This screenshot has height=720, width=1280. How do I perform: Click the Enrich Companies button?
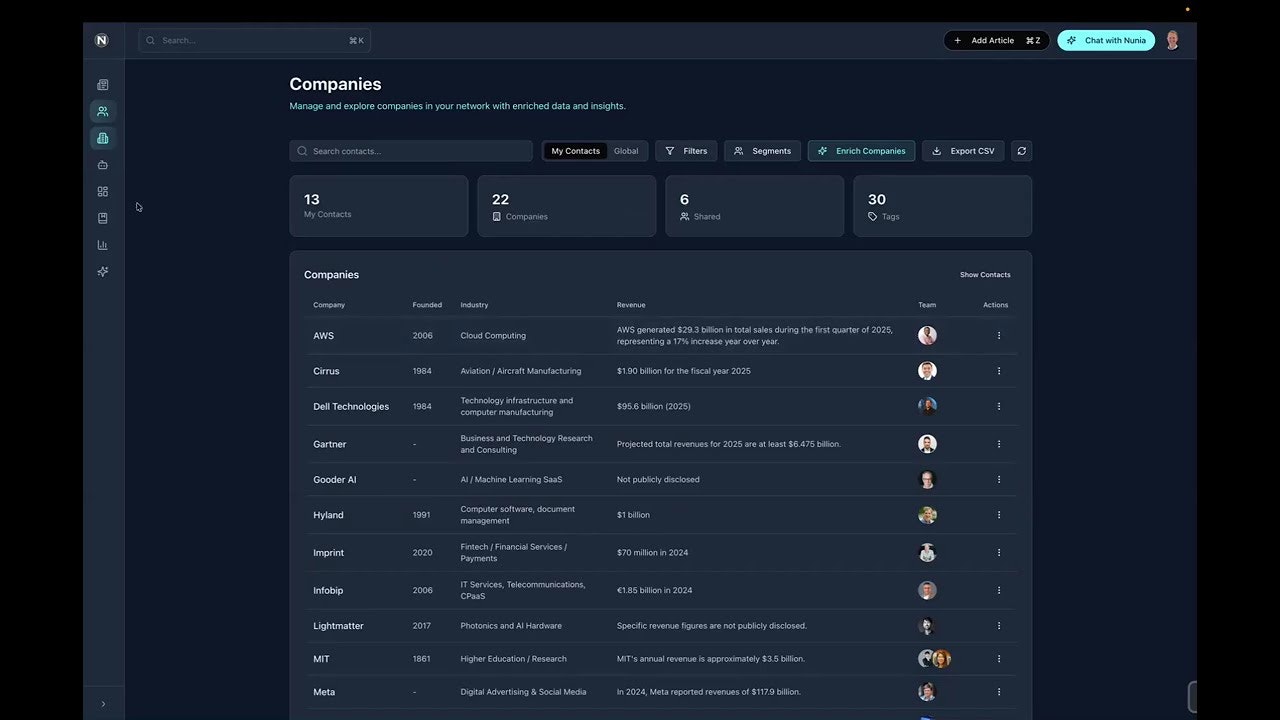(x=861, y=150)
